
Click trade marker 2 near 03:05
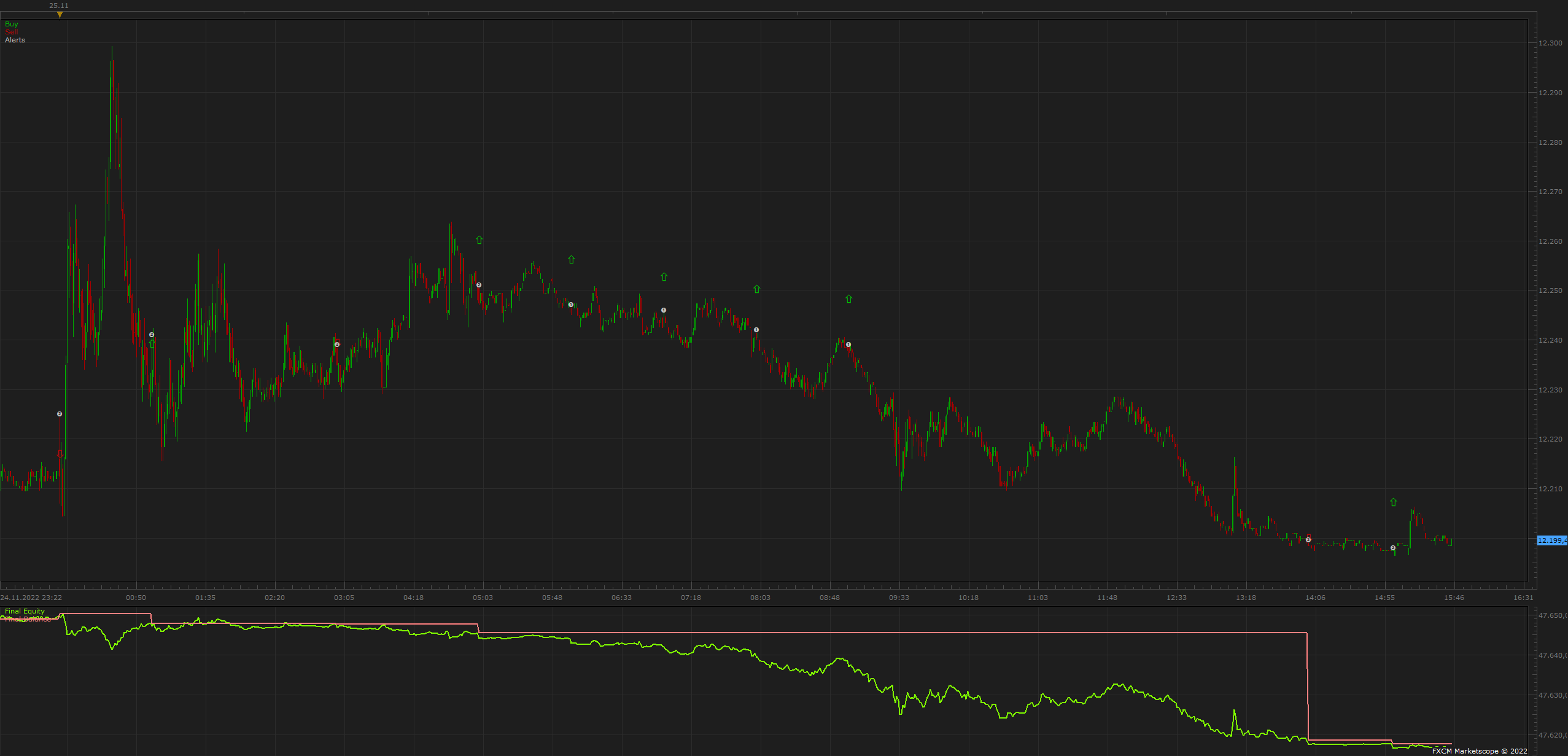337,345
